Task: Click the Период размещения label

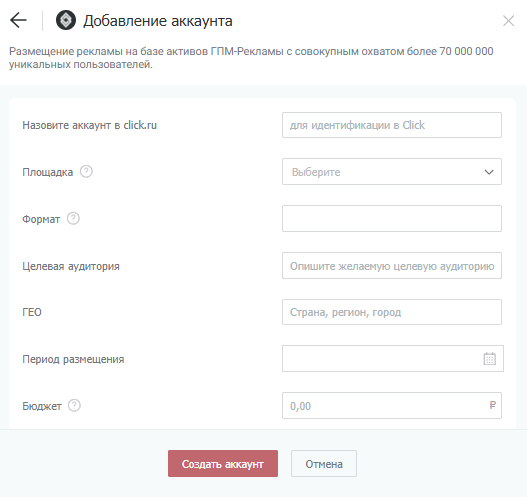Action: (73, 359)
